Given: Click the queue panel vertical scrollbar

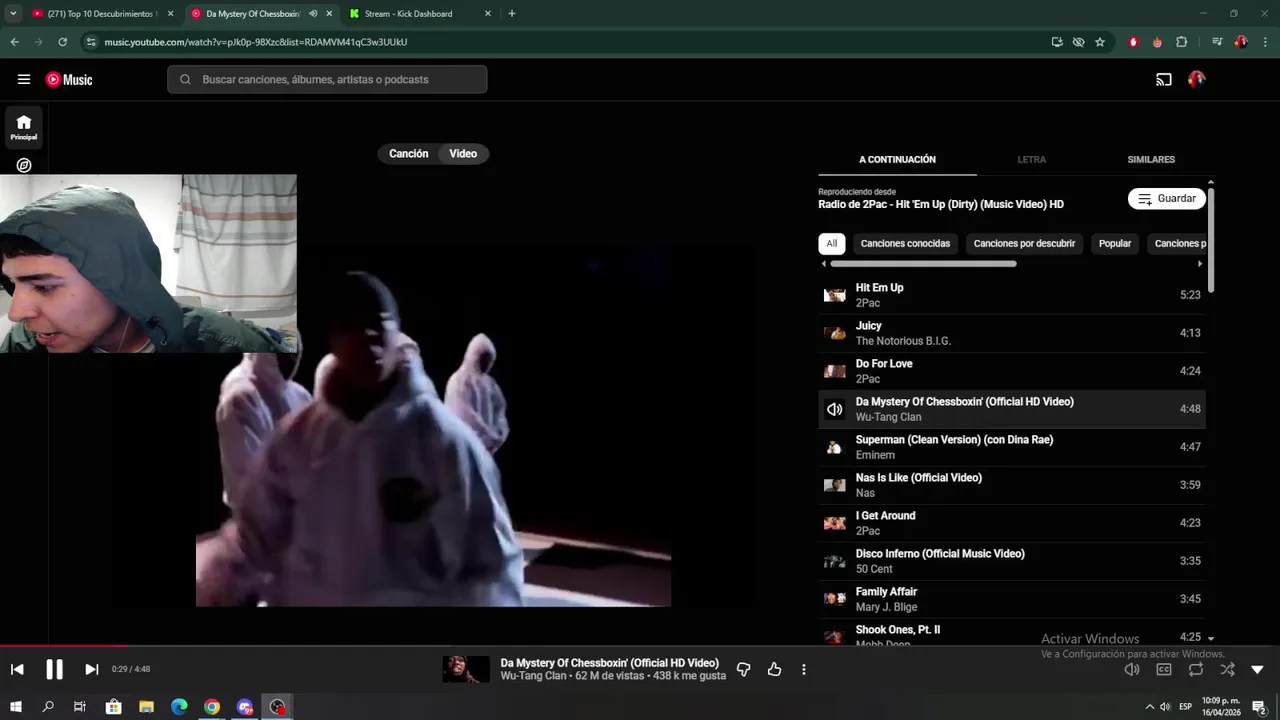Looking at the screenshot, I should click(x=1211, y=240).
